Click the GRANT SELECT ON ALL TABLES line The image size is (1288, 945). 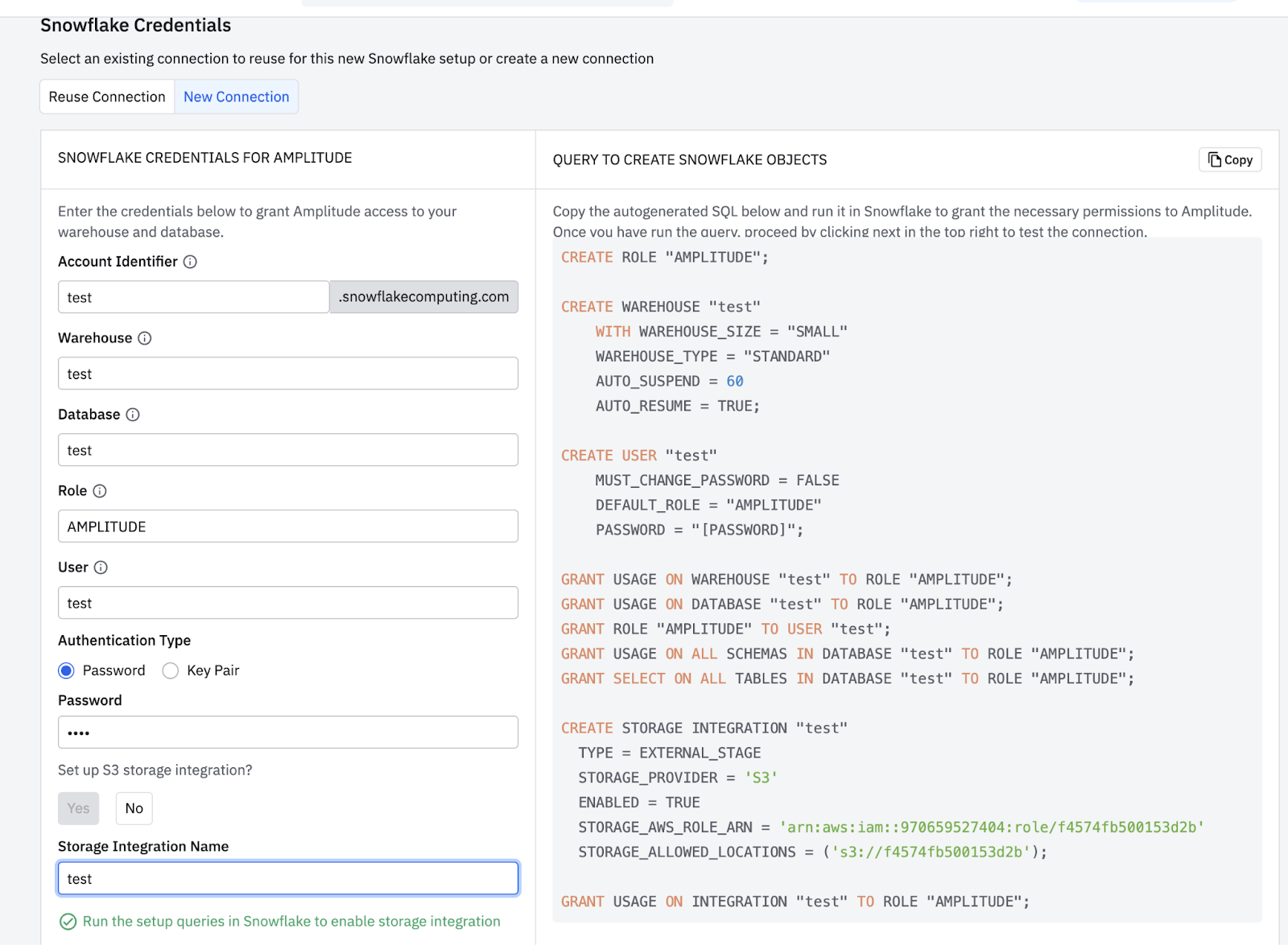tap(848, 679)
